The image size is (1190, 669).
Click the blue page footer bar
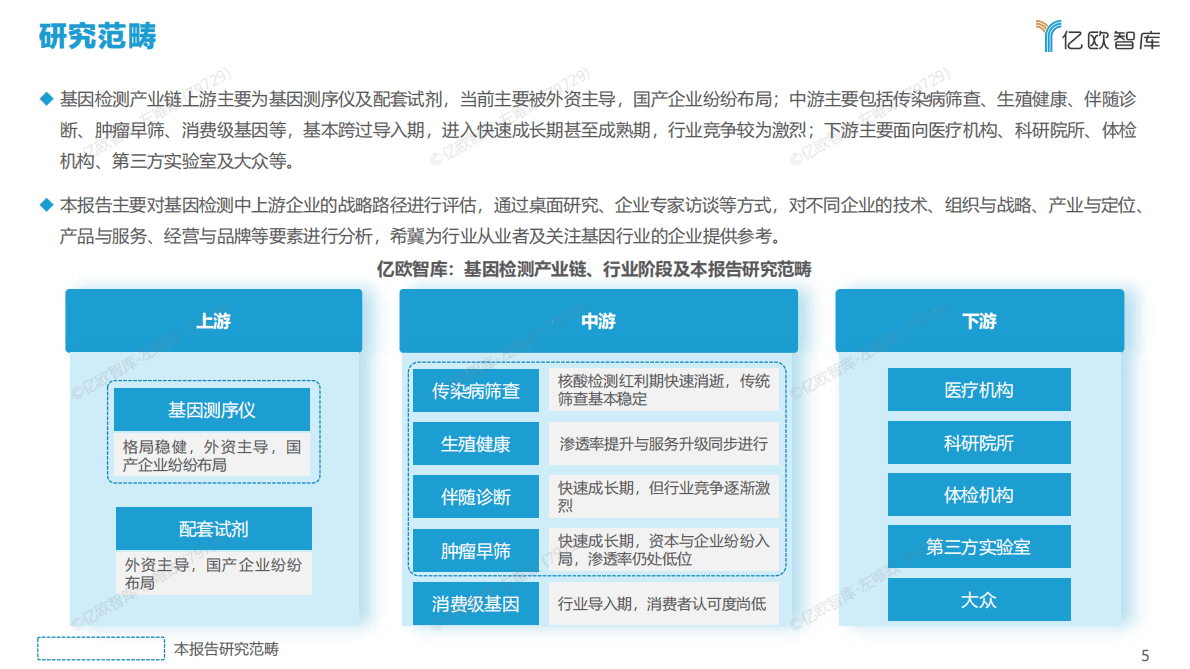tap(595, 665)
